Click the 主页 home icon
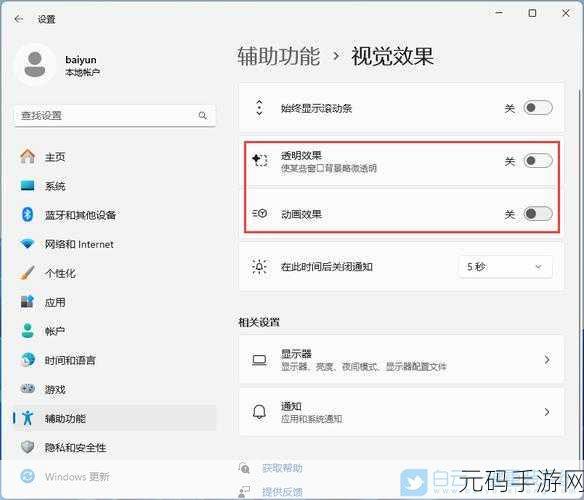 [x=28, y=156]
